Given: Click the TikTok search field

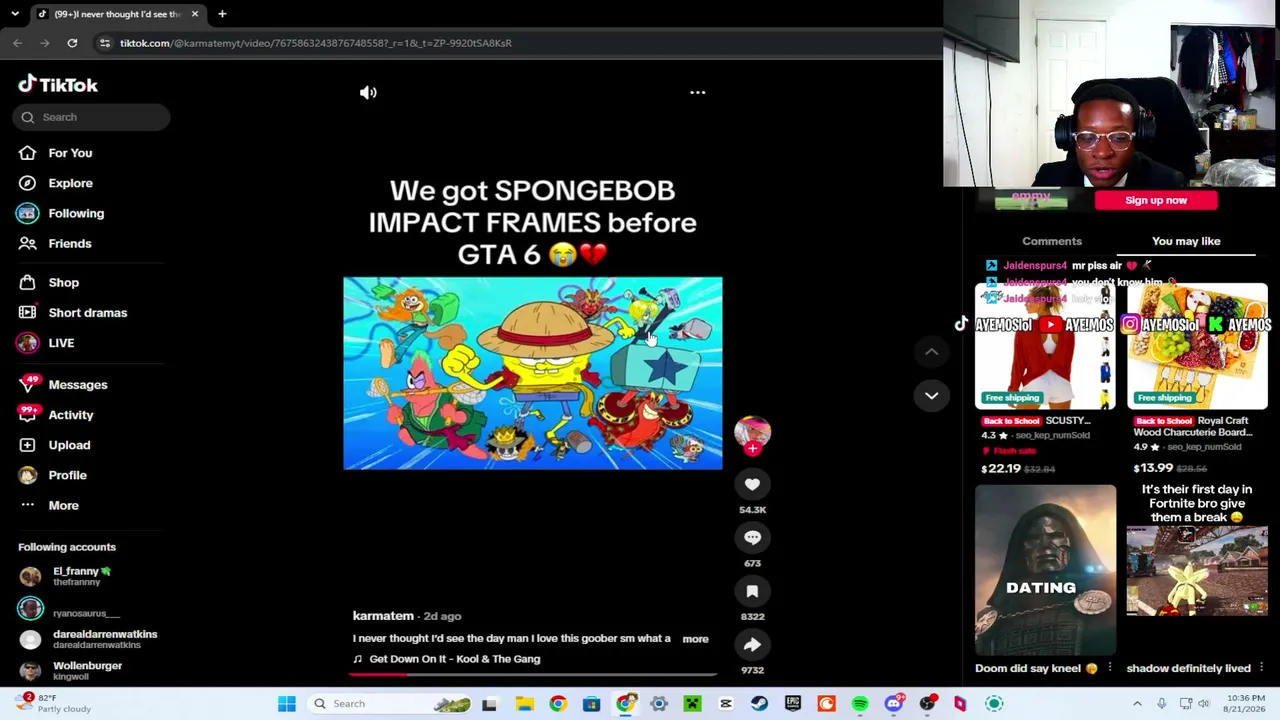Looking at the screenshot, I should (x=92, y=117).
